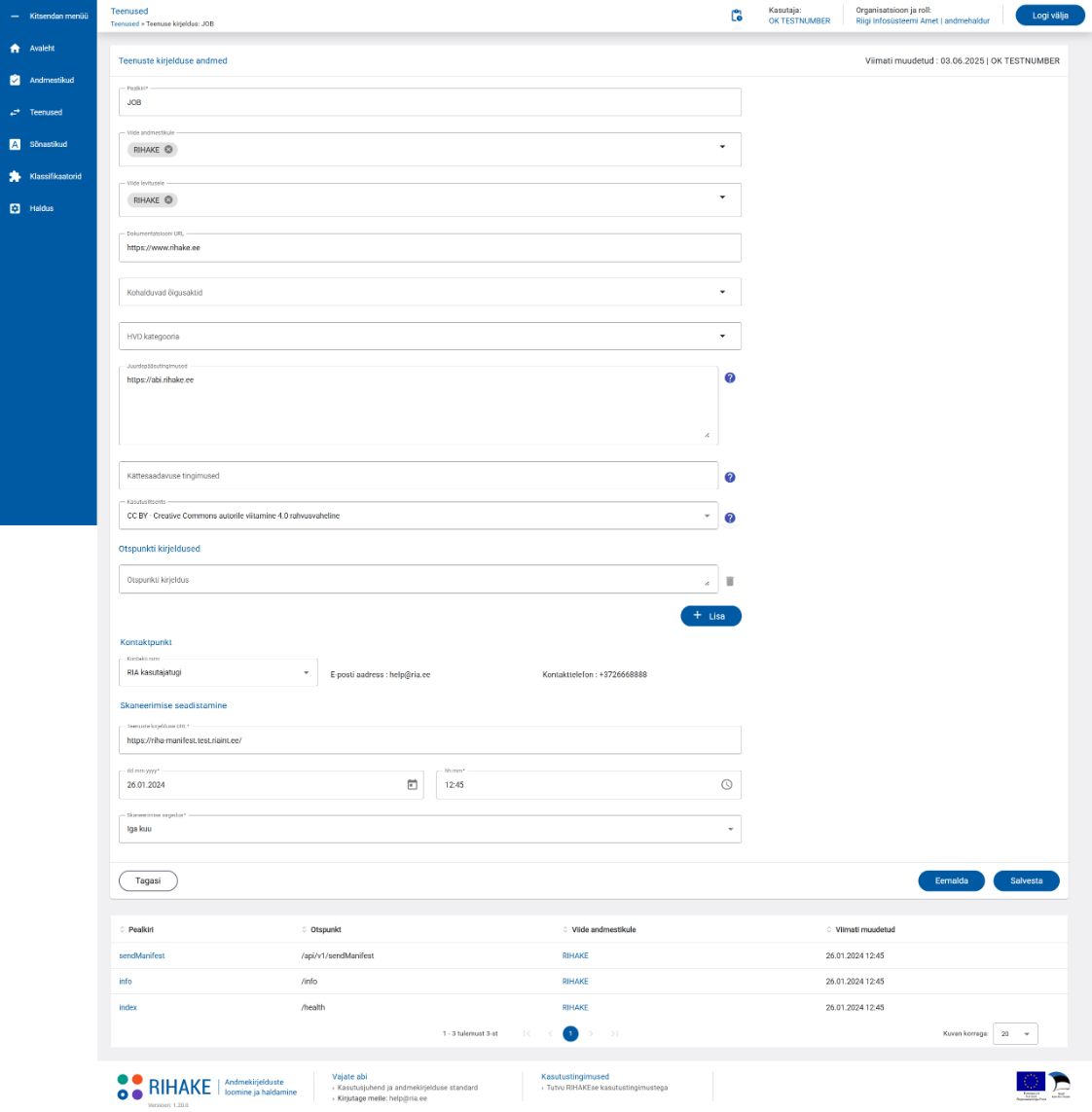Go to Andmestikud in the sidebar
The height and width of the screenshot is (1112, 1092).
coord(51,81)
